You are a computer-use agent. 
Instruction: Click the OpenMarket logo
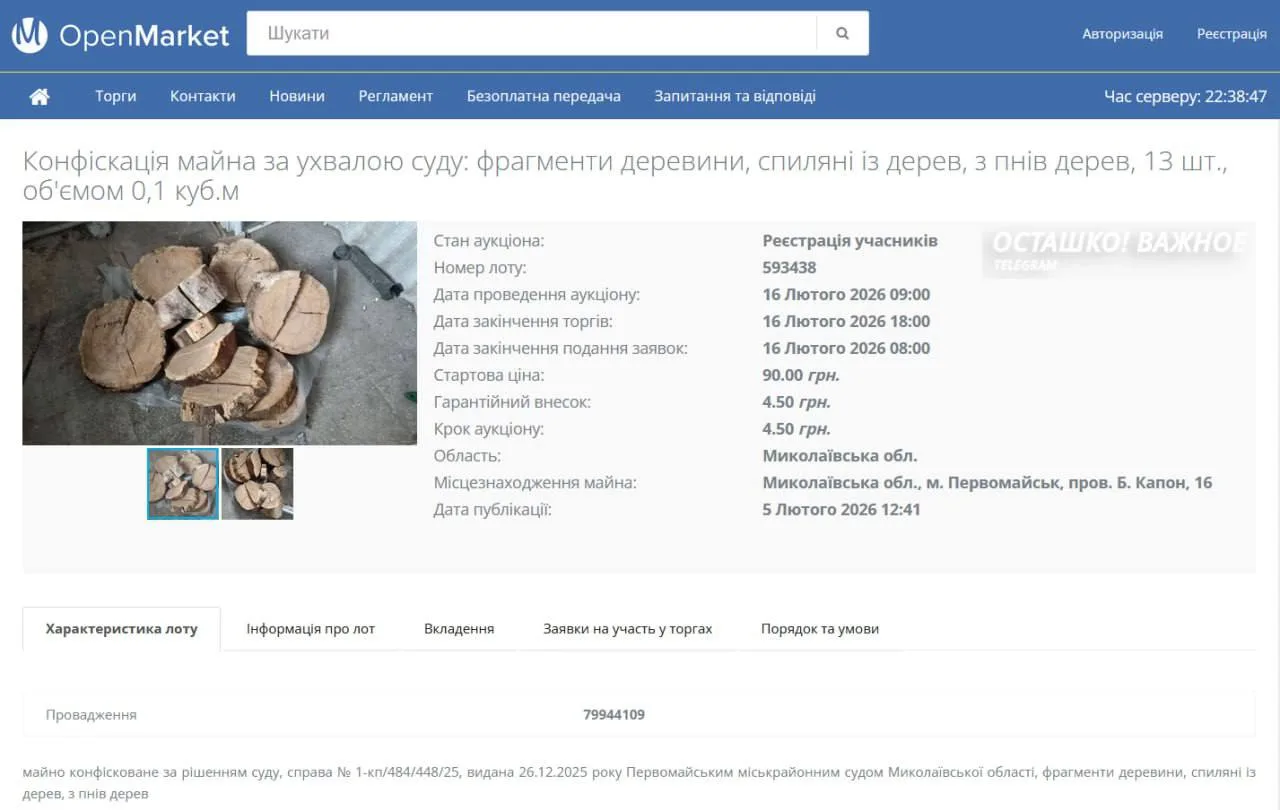120,35
